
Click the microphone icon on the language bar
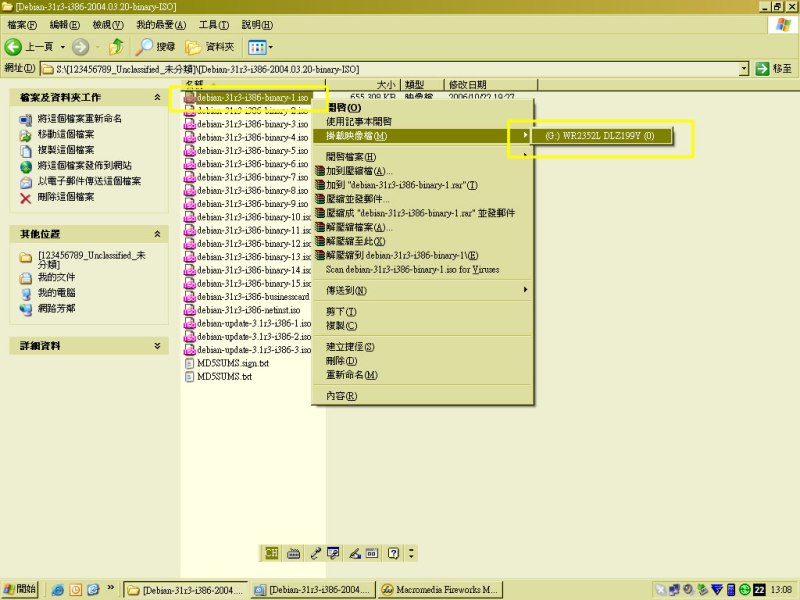315,553
